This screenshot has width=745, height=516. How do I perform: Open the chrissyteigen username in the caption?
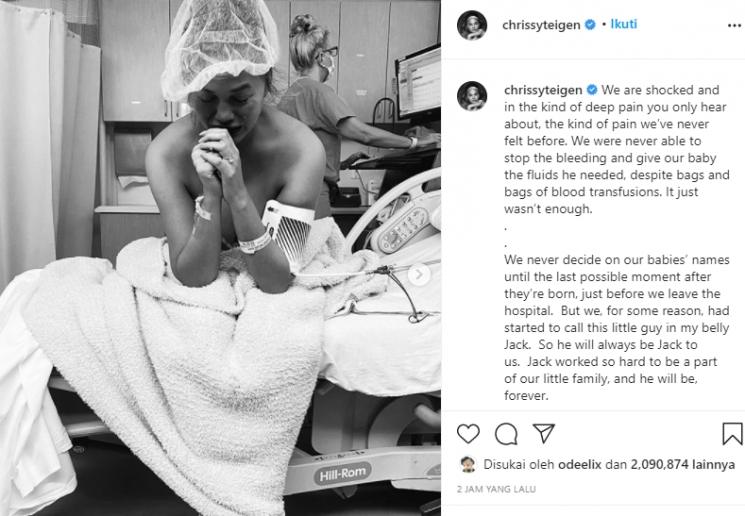(x=543, y=90)
